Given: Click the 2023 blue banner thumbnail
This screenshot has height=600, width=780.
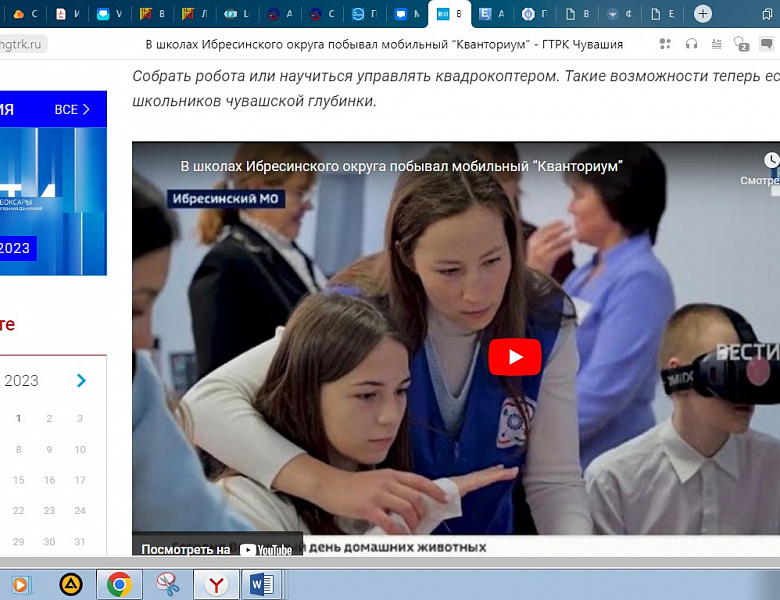Looking at the screenshot, I should coord(53,201).
